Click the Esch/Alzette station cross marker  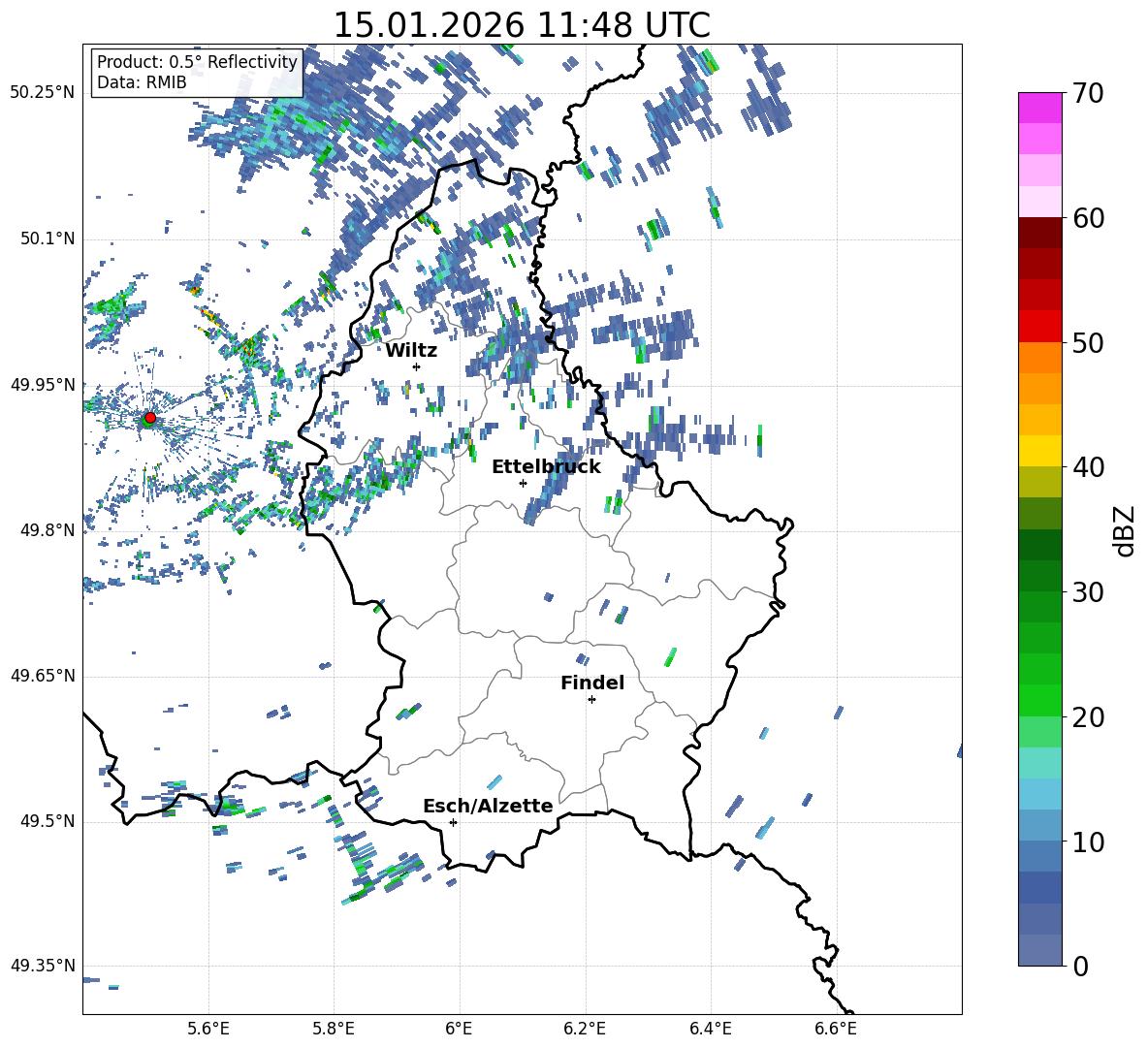[453, 822]
